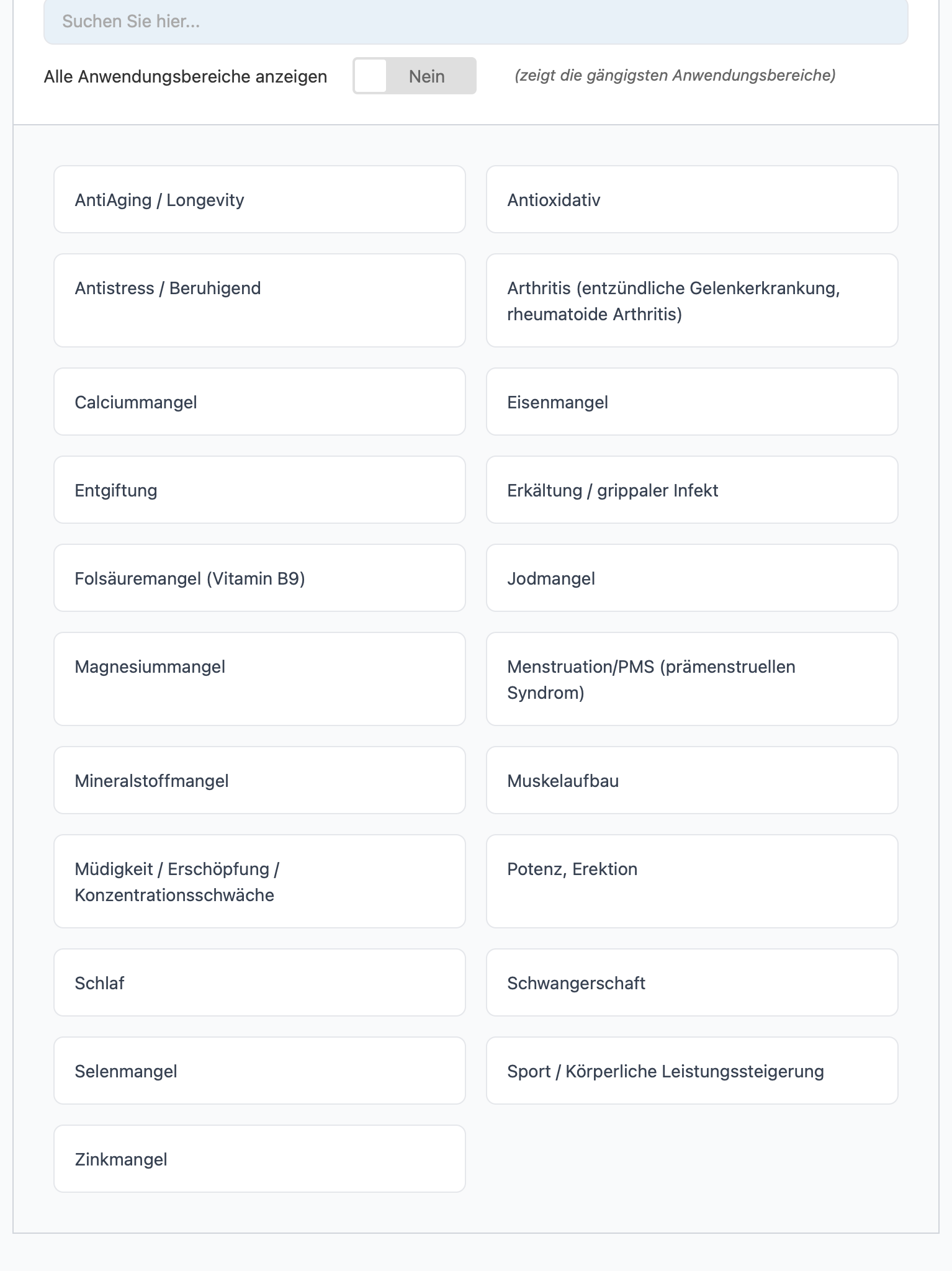Open the Antioxidativ category

point(692,199)
